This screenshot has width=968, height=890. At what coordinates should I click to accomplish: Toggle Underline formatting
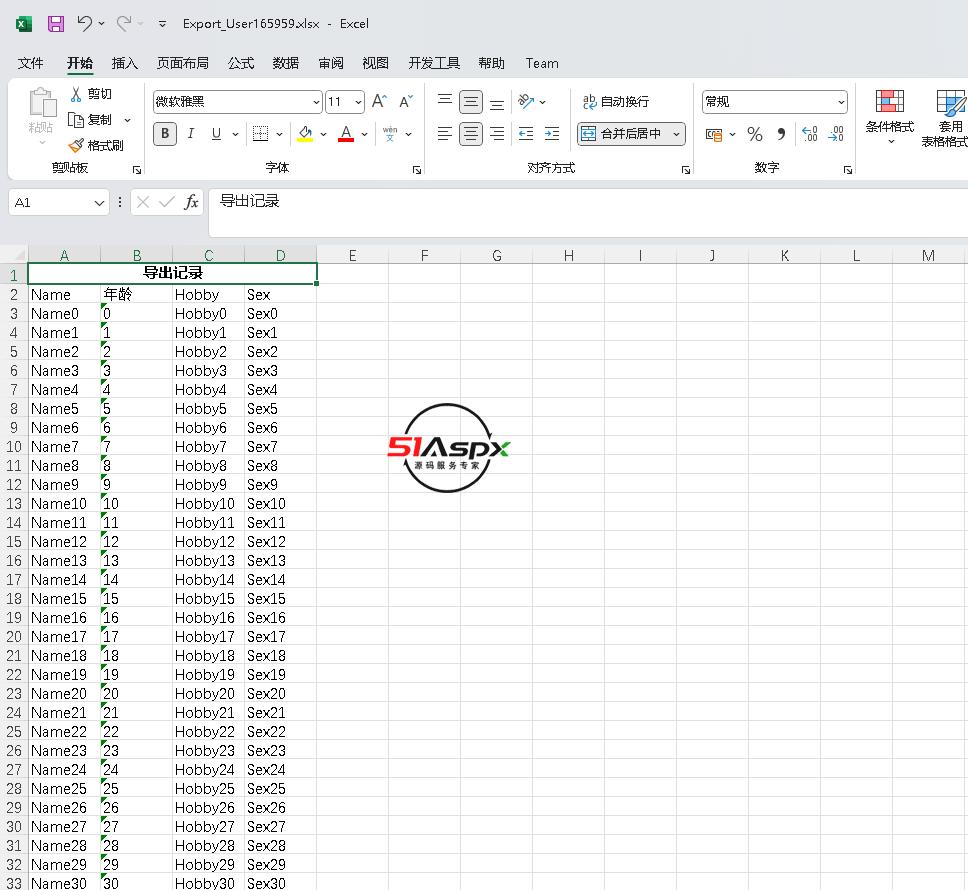(216, 133)
